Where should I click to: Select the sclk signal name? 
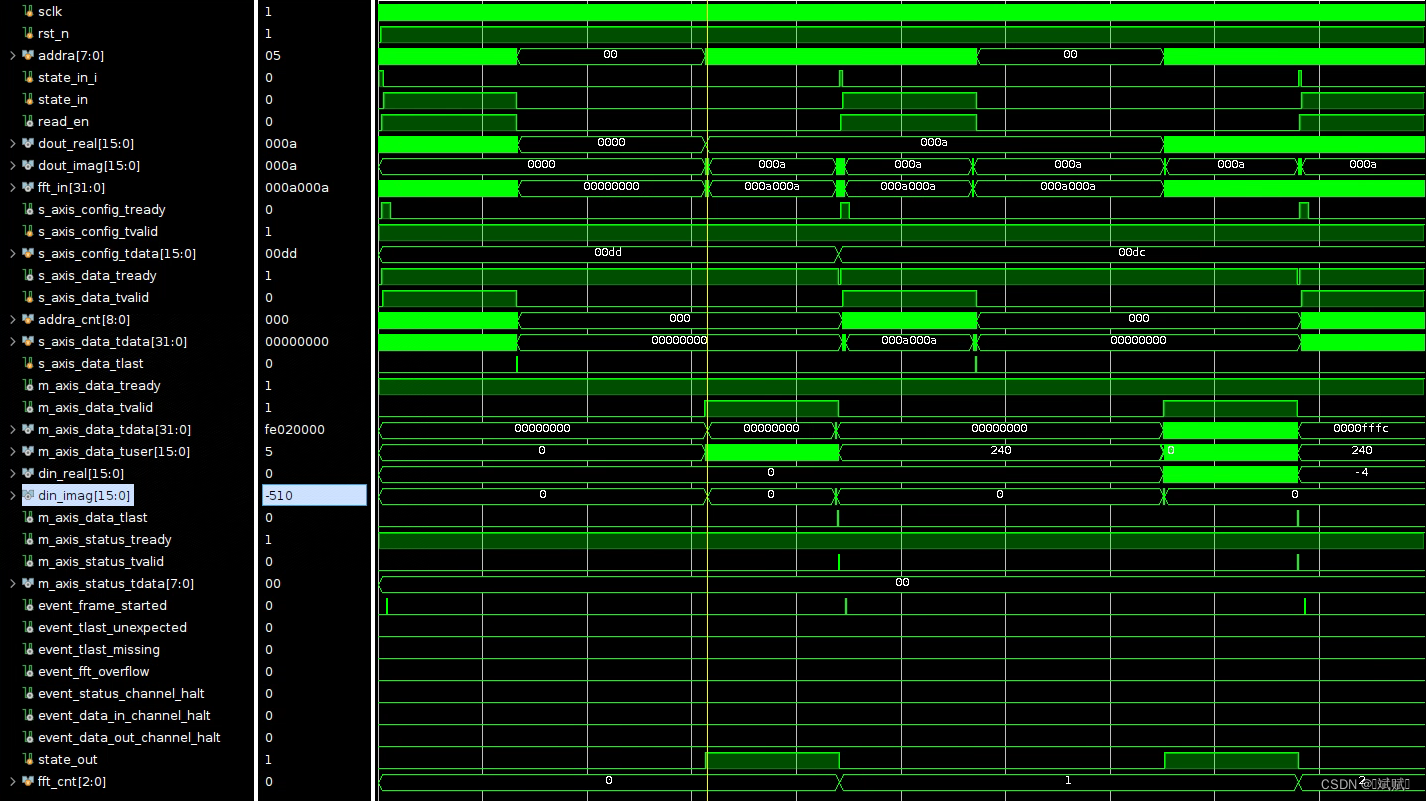pos(50,12)
